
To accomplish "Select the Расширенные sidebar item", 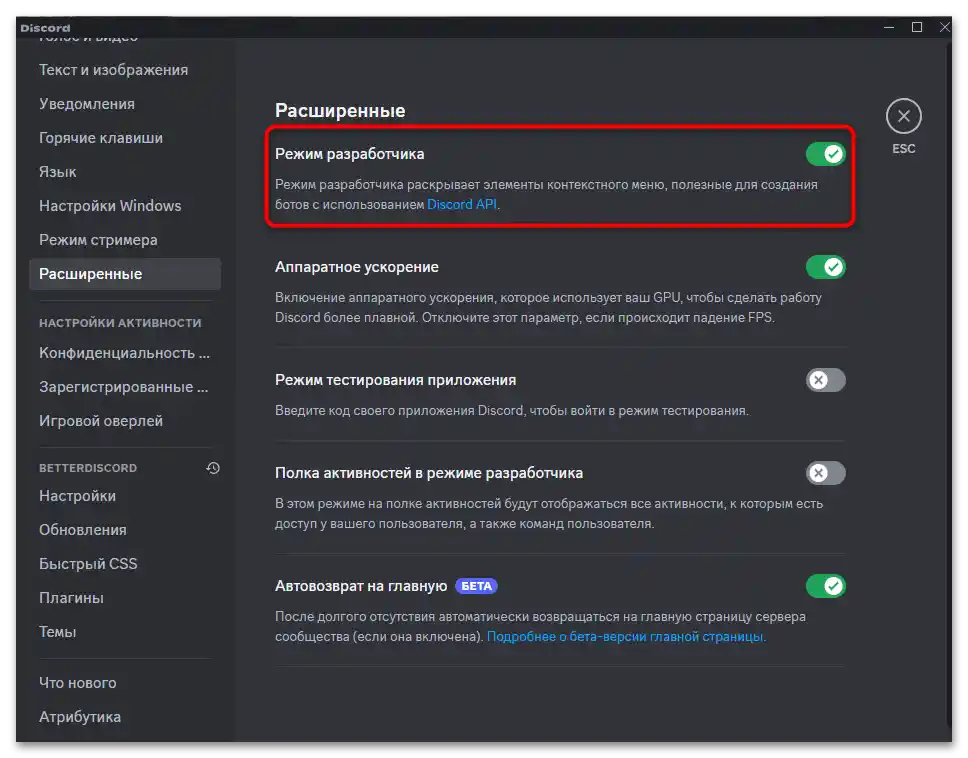I will pyautogui.click(x=125, y=273).
